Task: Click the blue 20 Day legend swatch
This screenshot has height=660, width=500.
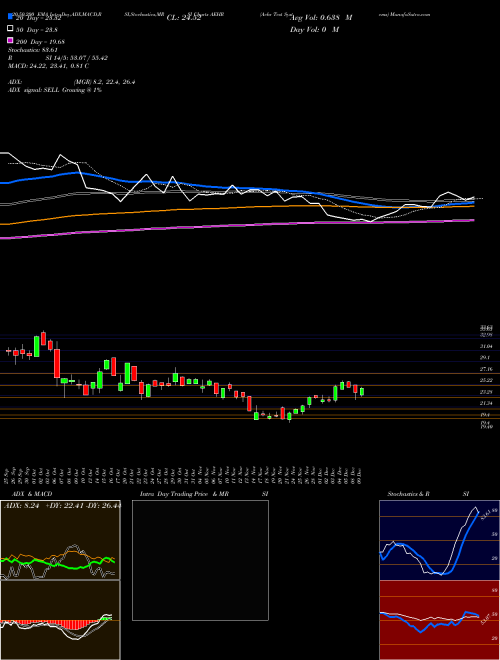Action: click(x=11, y=17)
